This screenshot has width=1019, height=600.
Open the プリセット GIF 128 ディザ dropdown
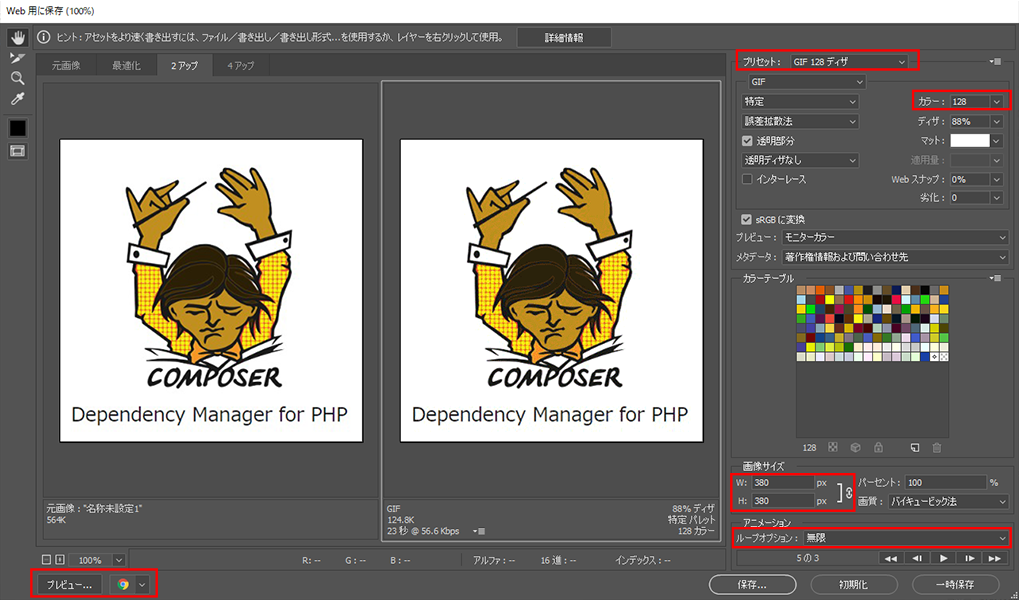849,62
